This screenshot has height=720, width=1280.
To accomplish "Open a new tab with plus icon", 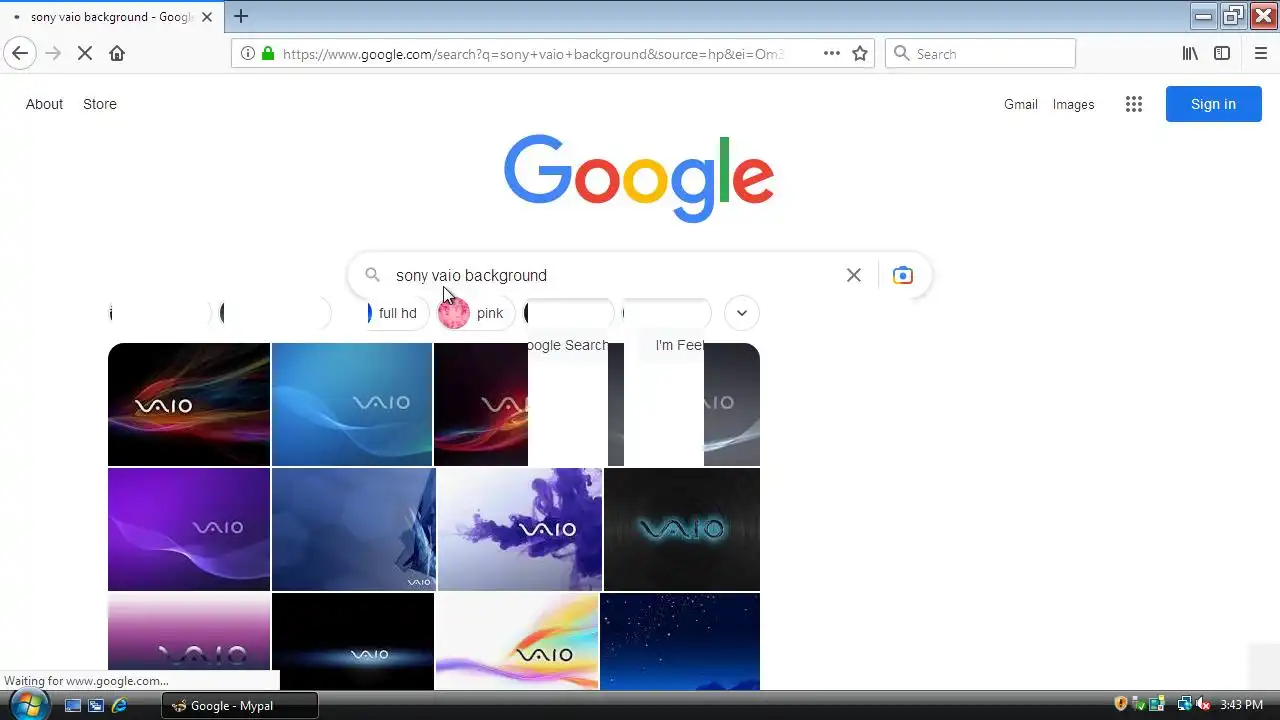I will coord(241,16).
